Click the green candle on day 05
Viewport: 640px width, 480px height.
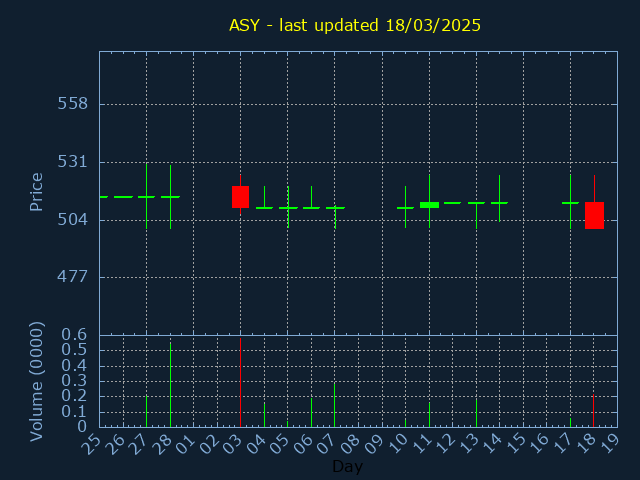(x=288, y=207)
